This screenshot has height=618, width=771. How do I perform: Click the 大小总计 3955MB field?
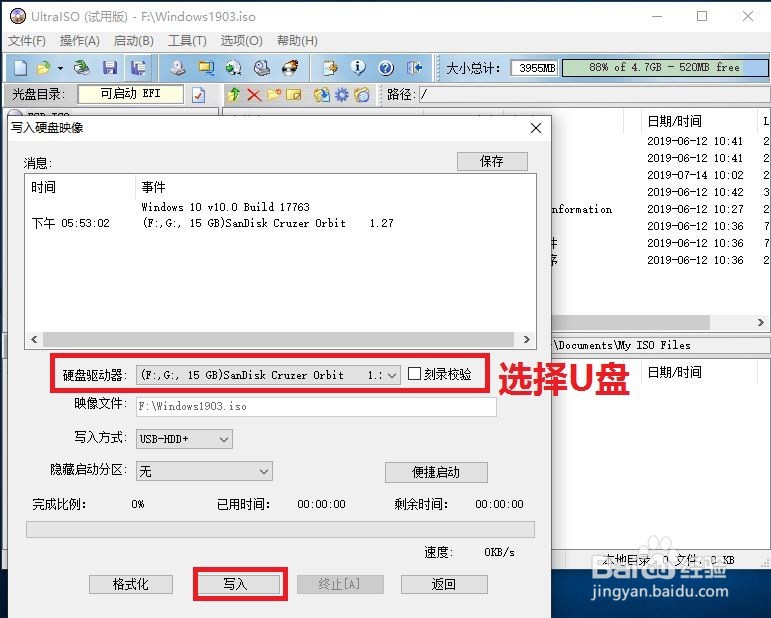tap(534, 68)
